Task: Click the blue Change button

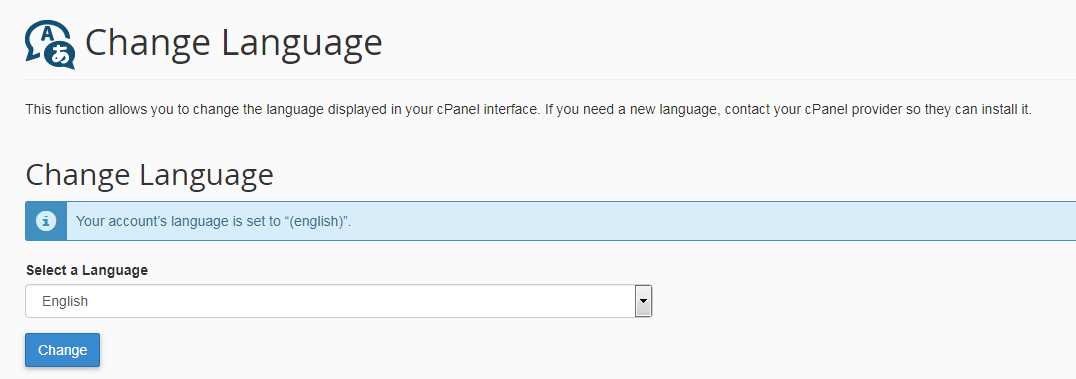Action: pyautogui.click(x=62, y=350)
